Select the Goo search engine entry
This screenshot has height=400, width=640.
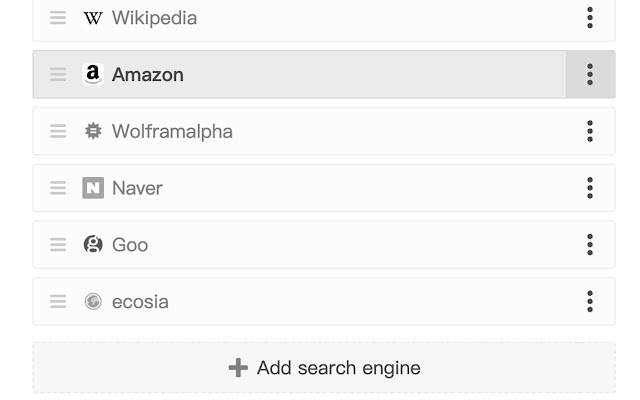[324, 244]
